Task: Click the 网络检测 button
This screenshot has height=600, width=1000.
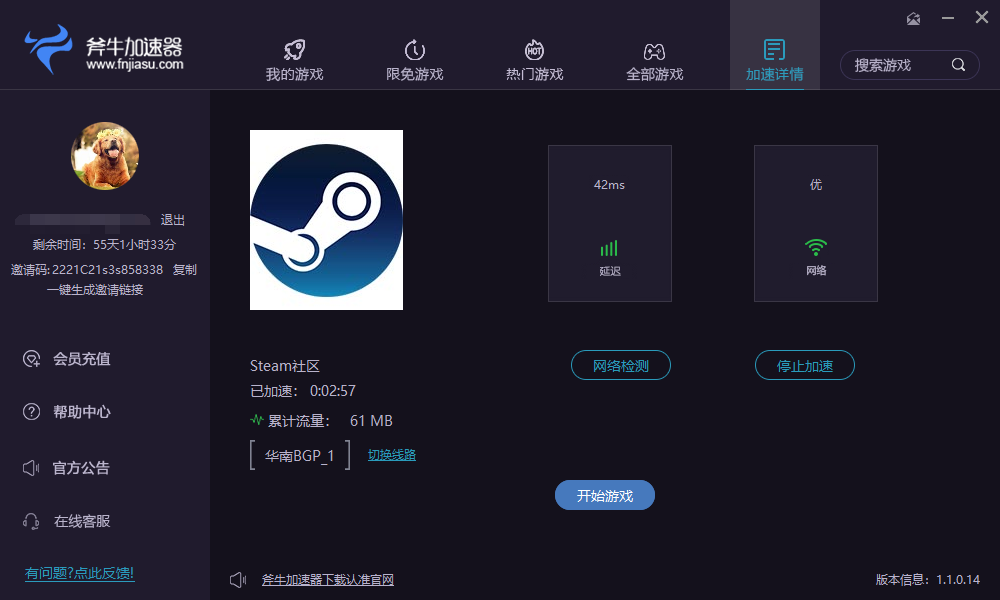Action: (x=621, y=365)
